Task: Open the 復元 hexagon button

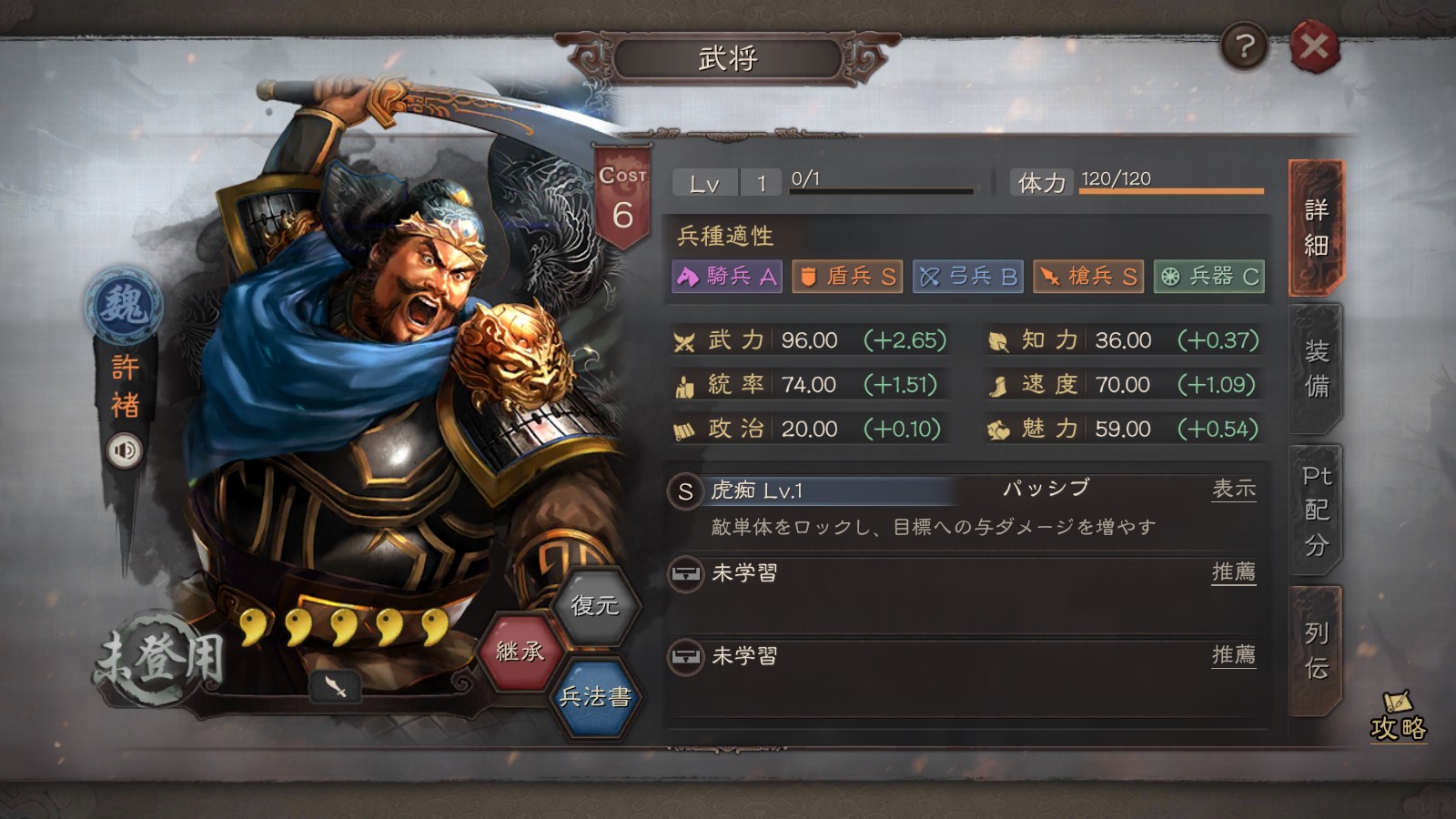Action: 594,605
